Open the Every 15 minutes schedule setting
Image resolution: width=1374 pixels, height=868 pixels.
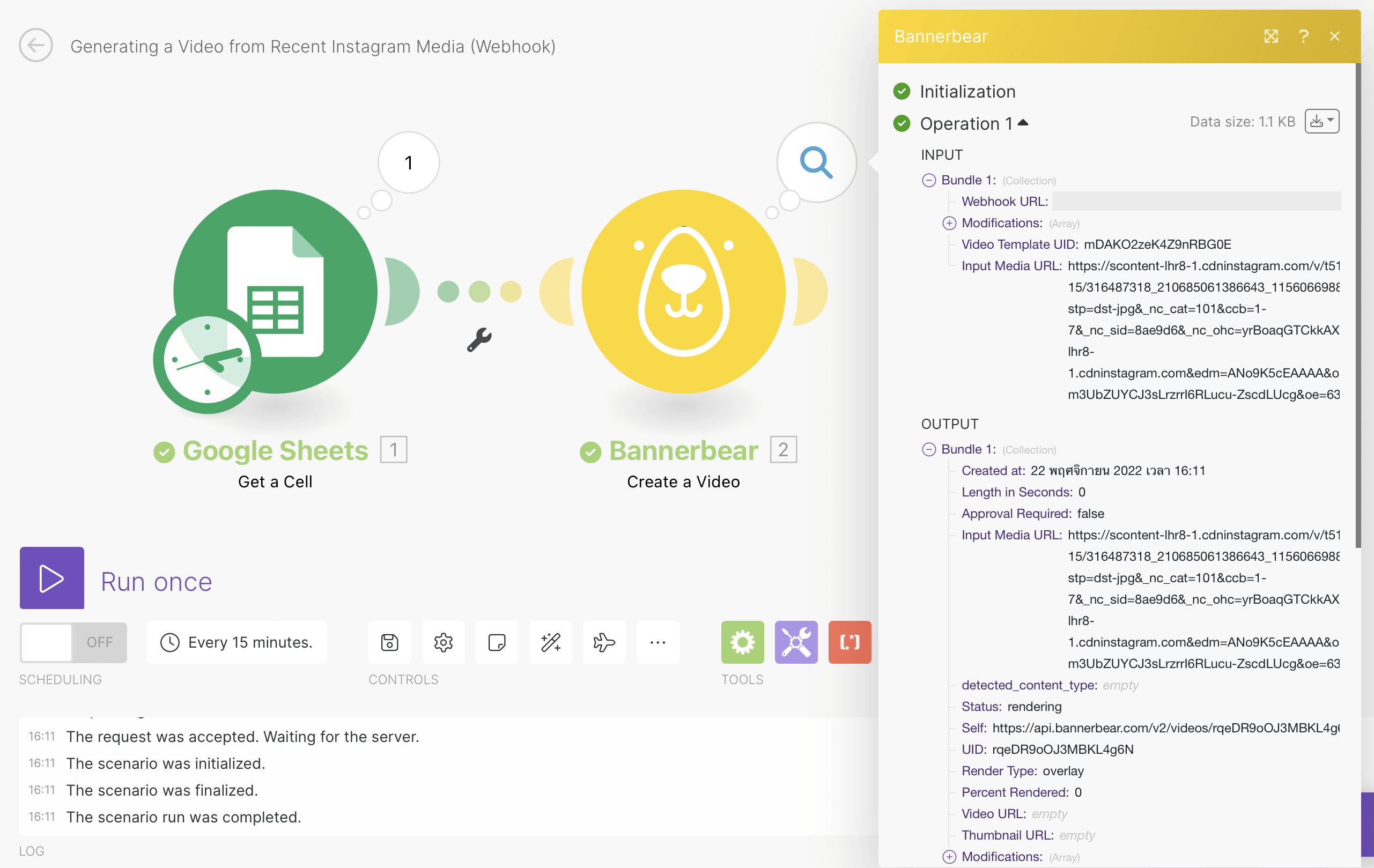click(x=237, y=642)
